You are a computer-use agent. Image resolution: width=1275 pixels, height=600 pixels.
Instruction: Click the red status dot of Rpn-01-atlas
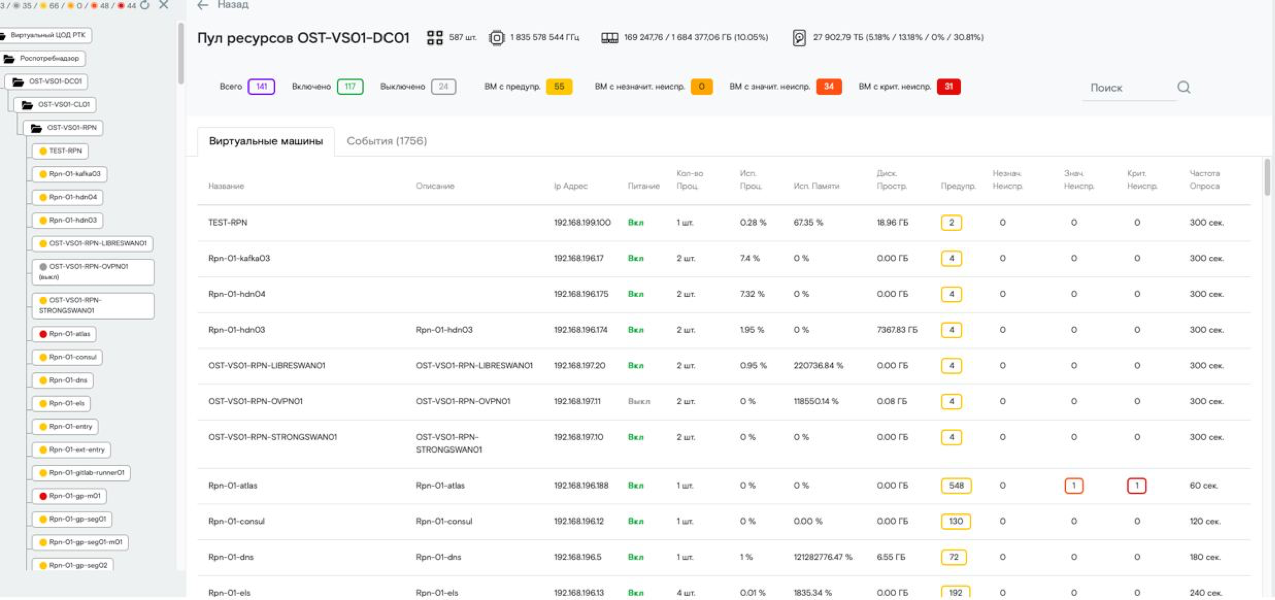[42, 334]
